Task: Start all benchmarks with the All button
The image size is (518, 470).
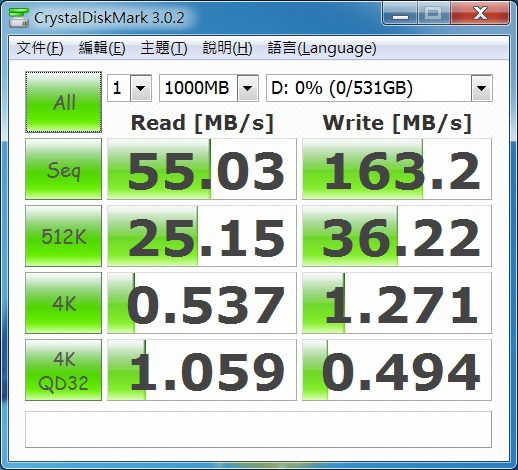Action: 63,102
